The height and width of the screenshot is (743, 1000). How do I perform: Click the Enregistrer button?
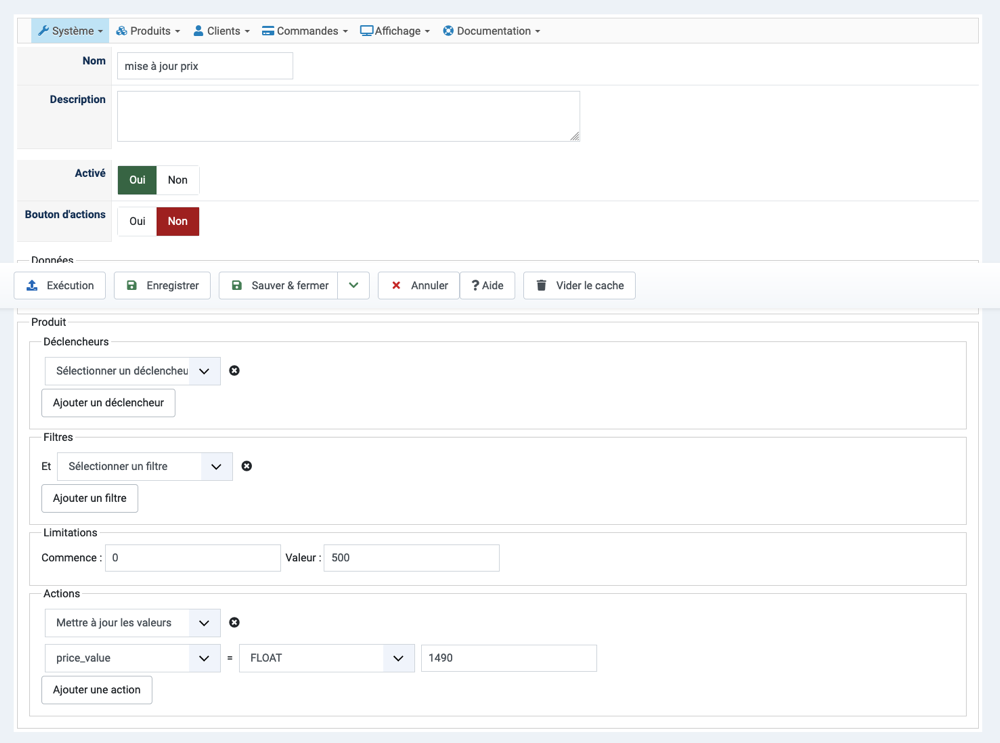click(162, 285)
